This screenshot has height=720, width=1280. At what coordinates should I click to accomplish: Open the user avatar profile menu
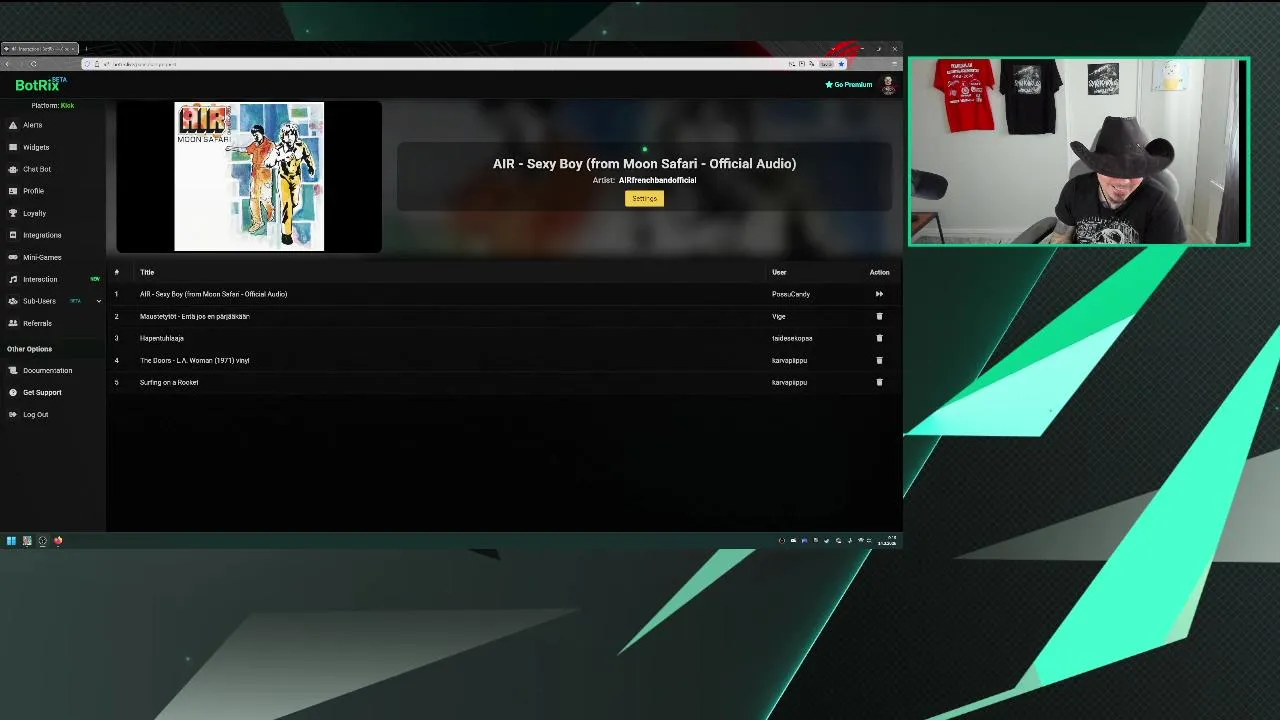pos(888,85)
